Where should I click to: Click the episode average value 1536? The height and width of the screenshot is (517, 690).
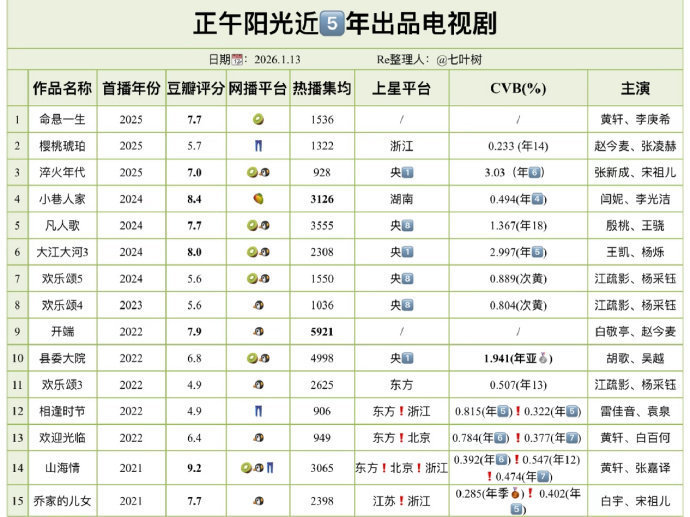322,119
